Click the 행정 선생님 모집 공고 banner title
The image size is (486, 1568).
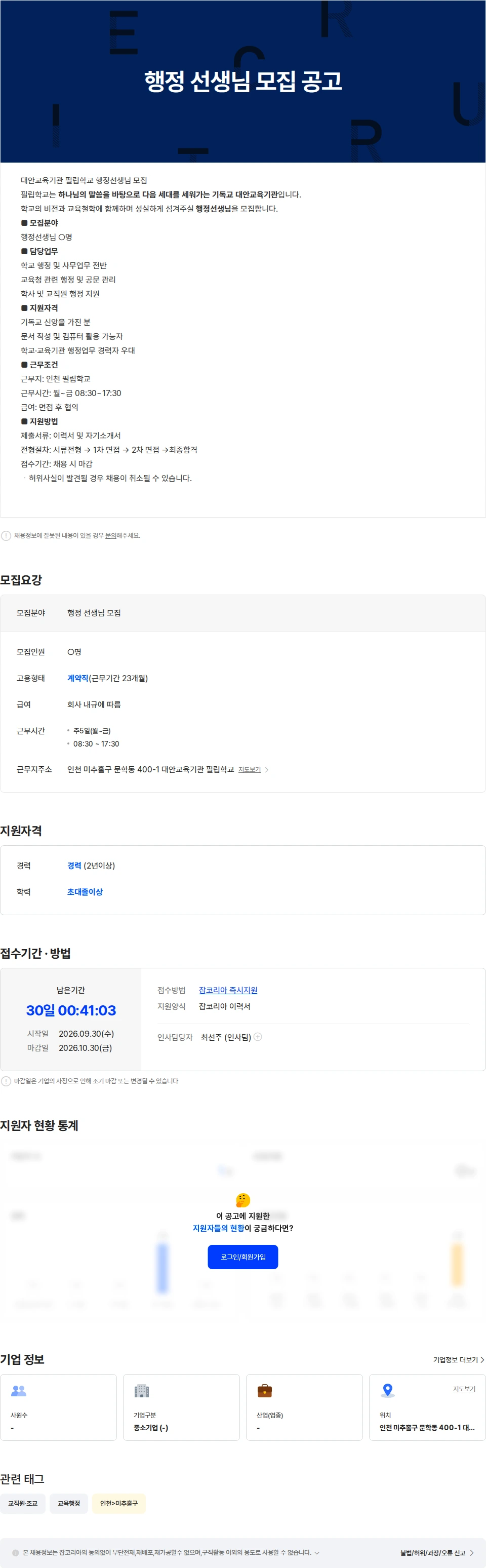[x=242, y=81]
